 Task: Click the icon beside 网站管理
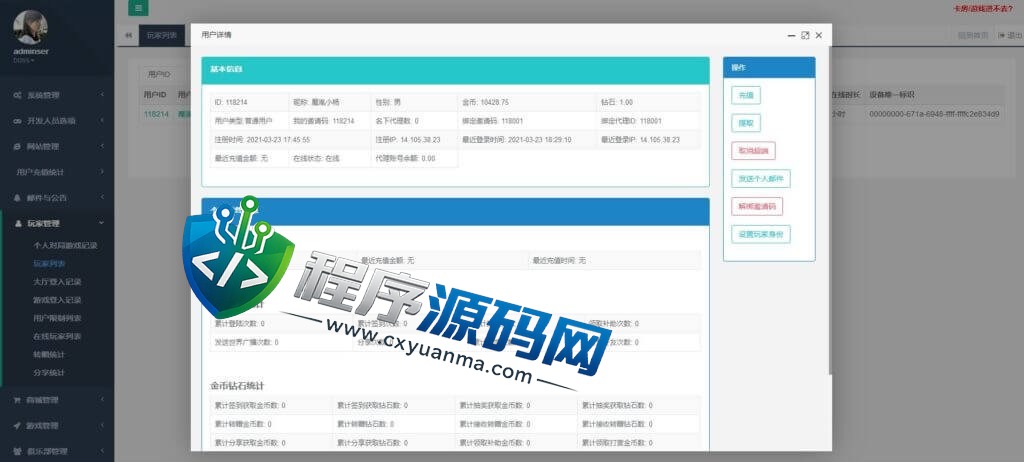click(x=17, y=146)
